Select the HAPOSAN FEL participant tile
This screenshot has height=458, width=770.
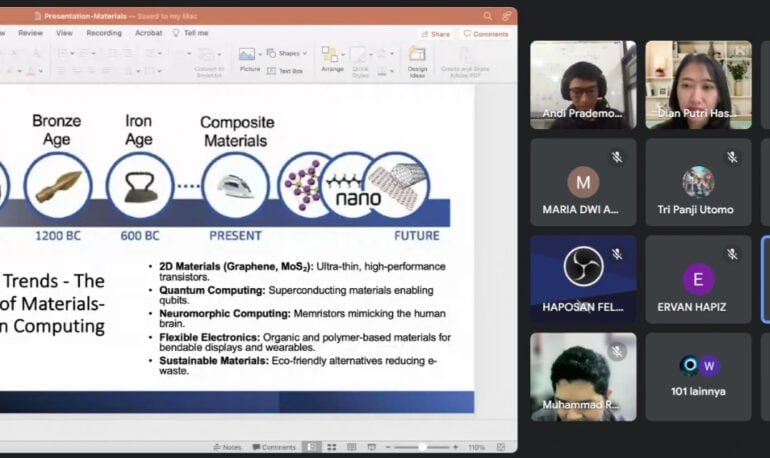point(583,279)
